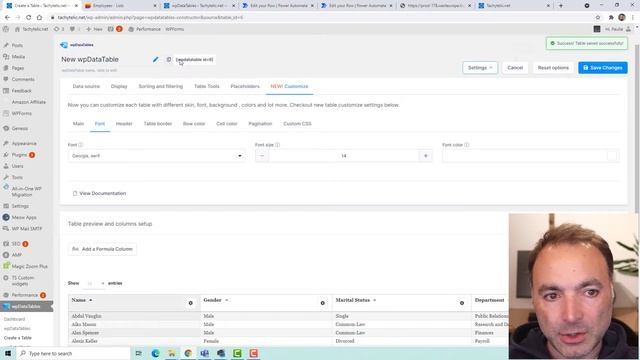Switch to Table Tools tab
Image resolution: width=640 pixels, height=360 pixels.
(207, 87)
